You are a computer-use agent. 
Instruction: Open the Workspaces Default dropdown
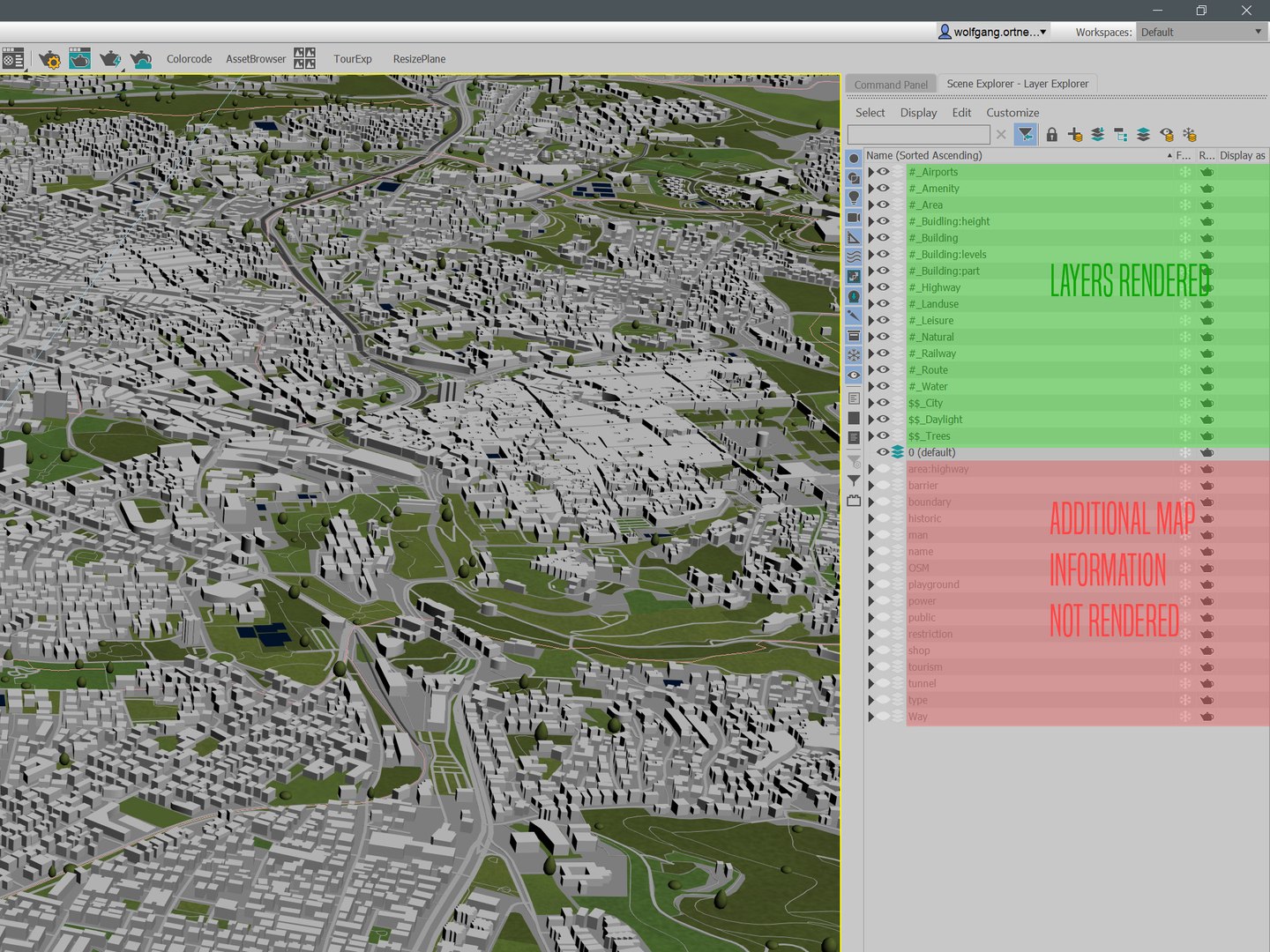(x=1202, y=32)
